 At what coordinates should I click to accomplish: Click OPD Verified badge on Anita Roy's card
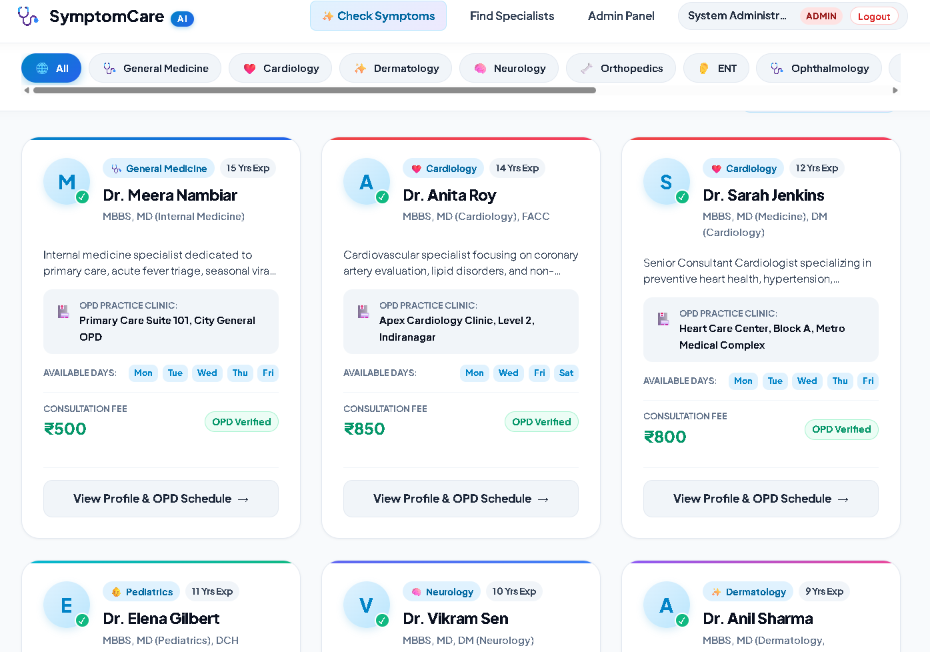542,422
